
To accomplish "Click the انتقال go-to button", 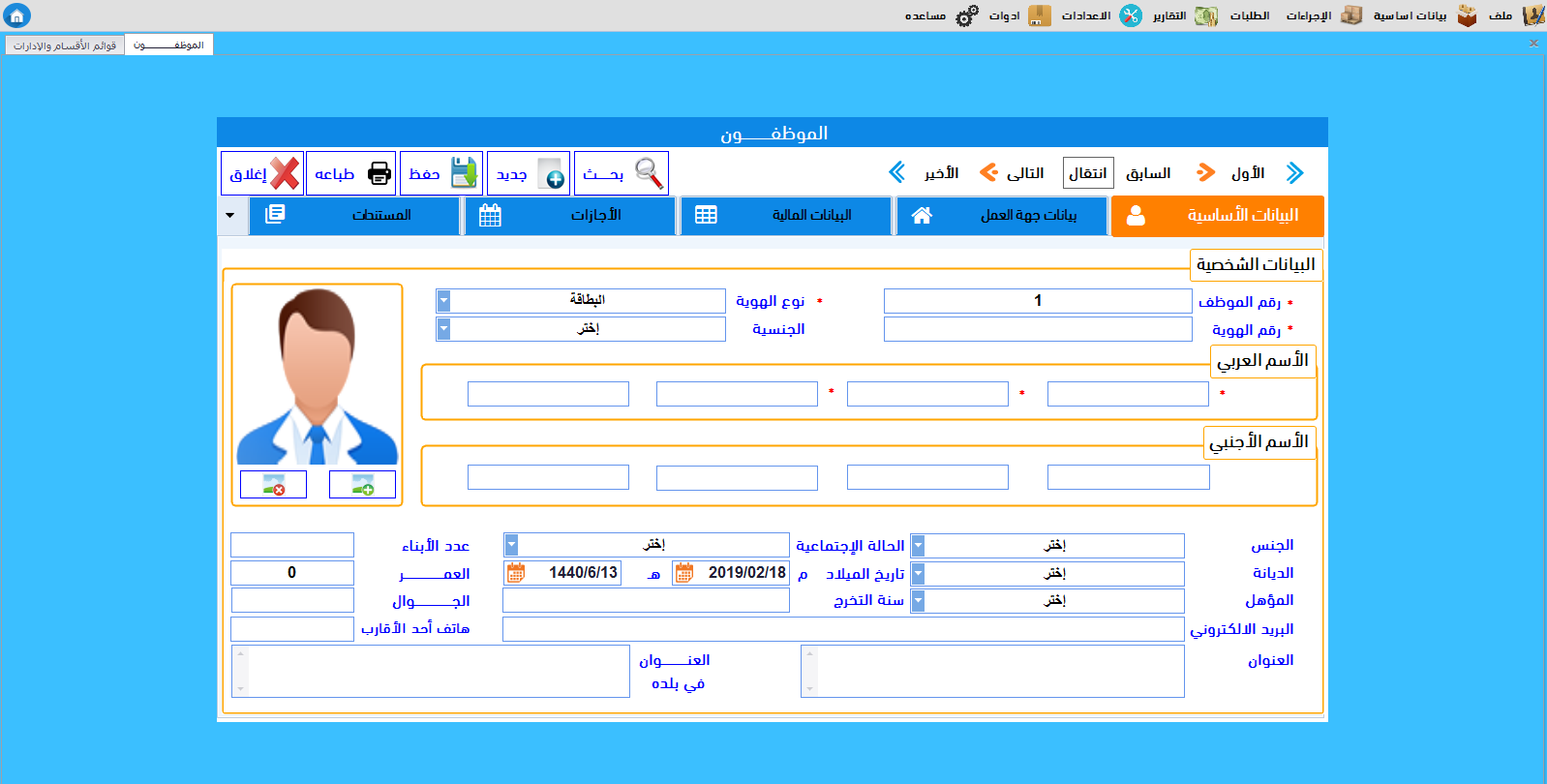I will pyautogui.click(x=1088, y=173).
